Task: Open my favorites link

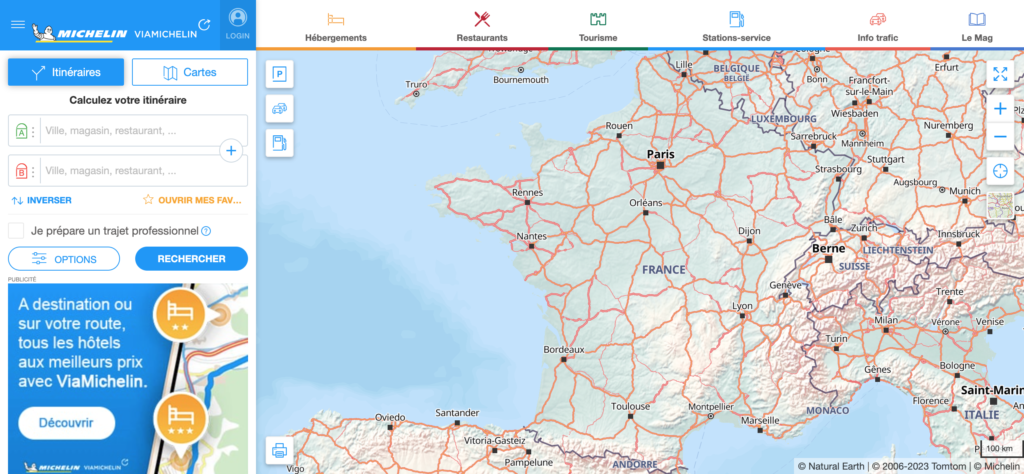Action: point(193,200)
